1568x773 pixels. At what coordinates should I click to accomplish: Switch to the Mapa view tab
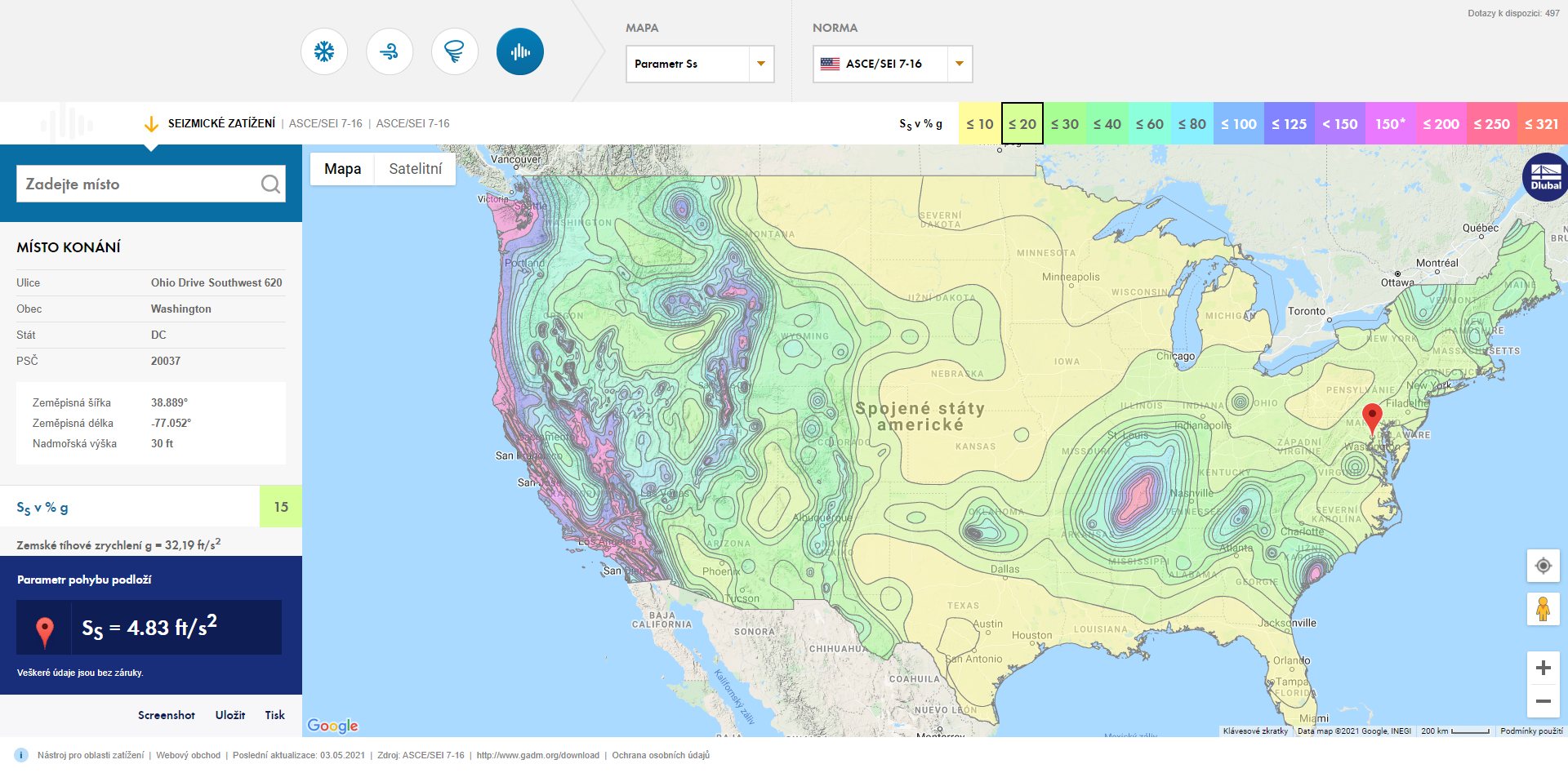(x=342, y=169)
